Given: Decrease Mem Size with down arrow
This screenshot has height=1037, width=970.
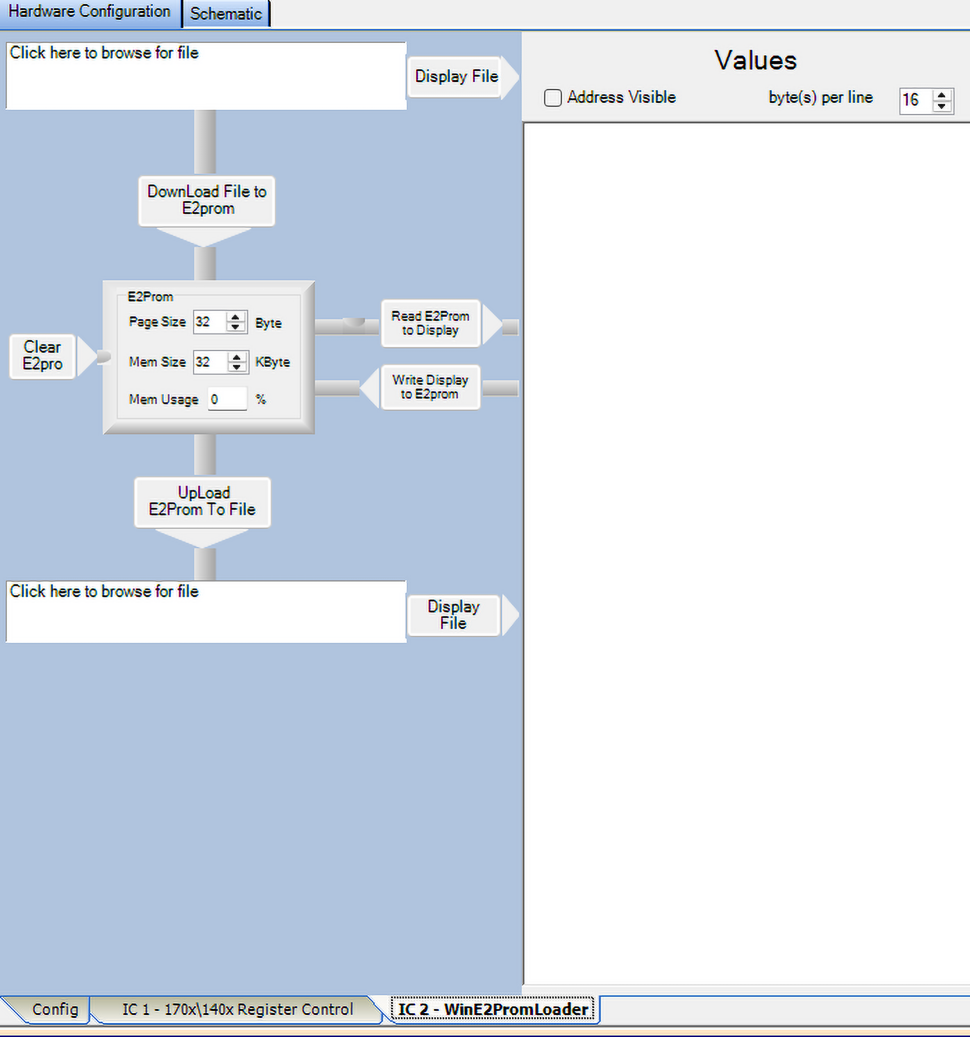Looking at the screenshot, I should click(236, 367).
